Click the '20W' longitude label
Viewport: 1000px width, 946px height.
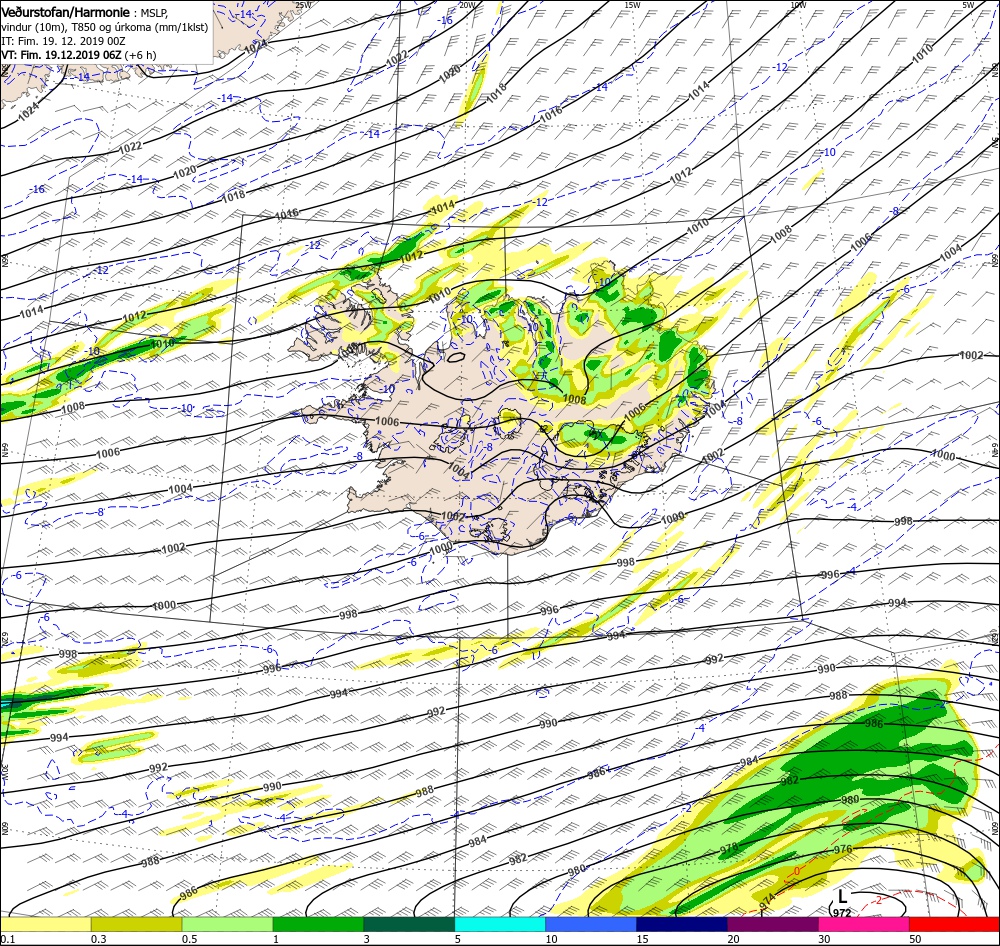[x=468, y=4]
